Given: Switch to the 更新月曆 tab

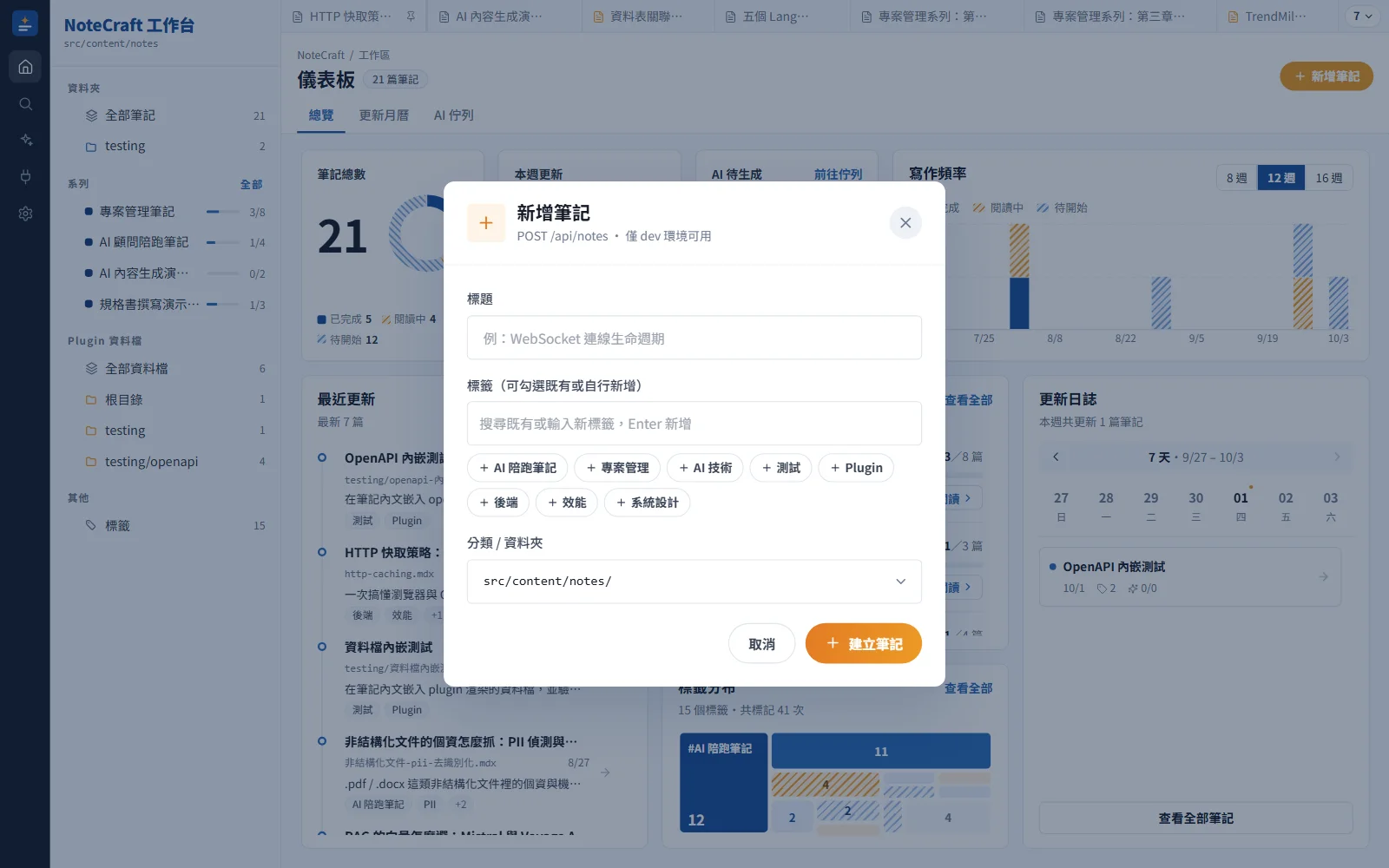Looking at the screenshot, I should pyautogui.click(x=384, y=115).
